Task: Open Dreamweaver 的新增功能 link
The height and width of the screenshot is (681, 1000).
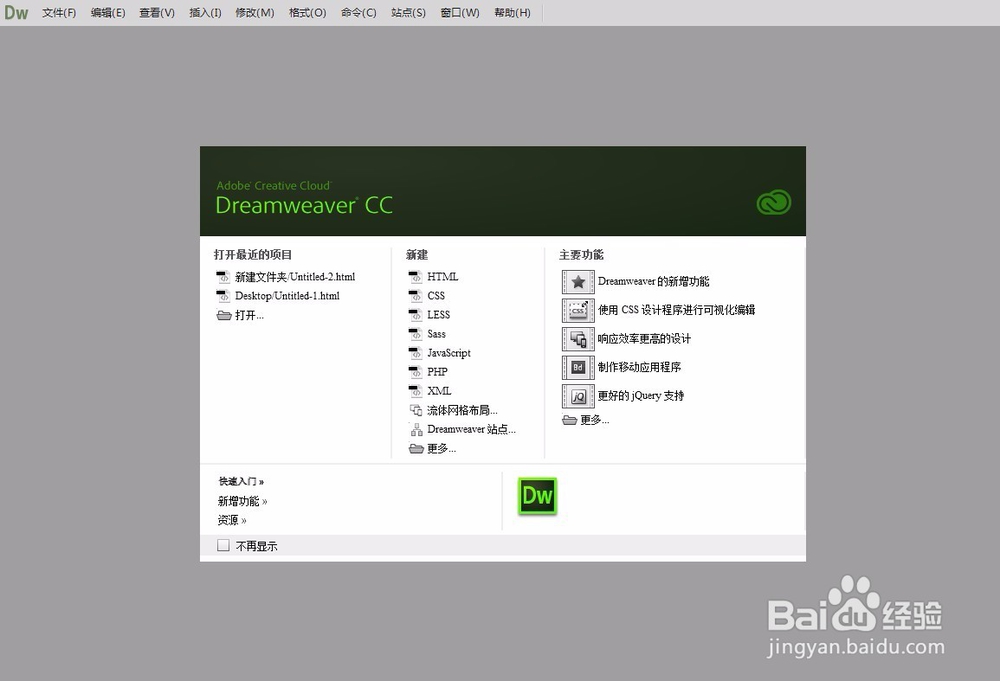Action: (x=654, y=281)
